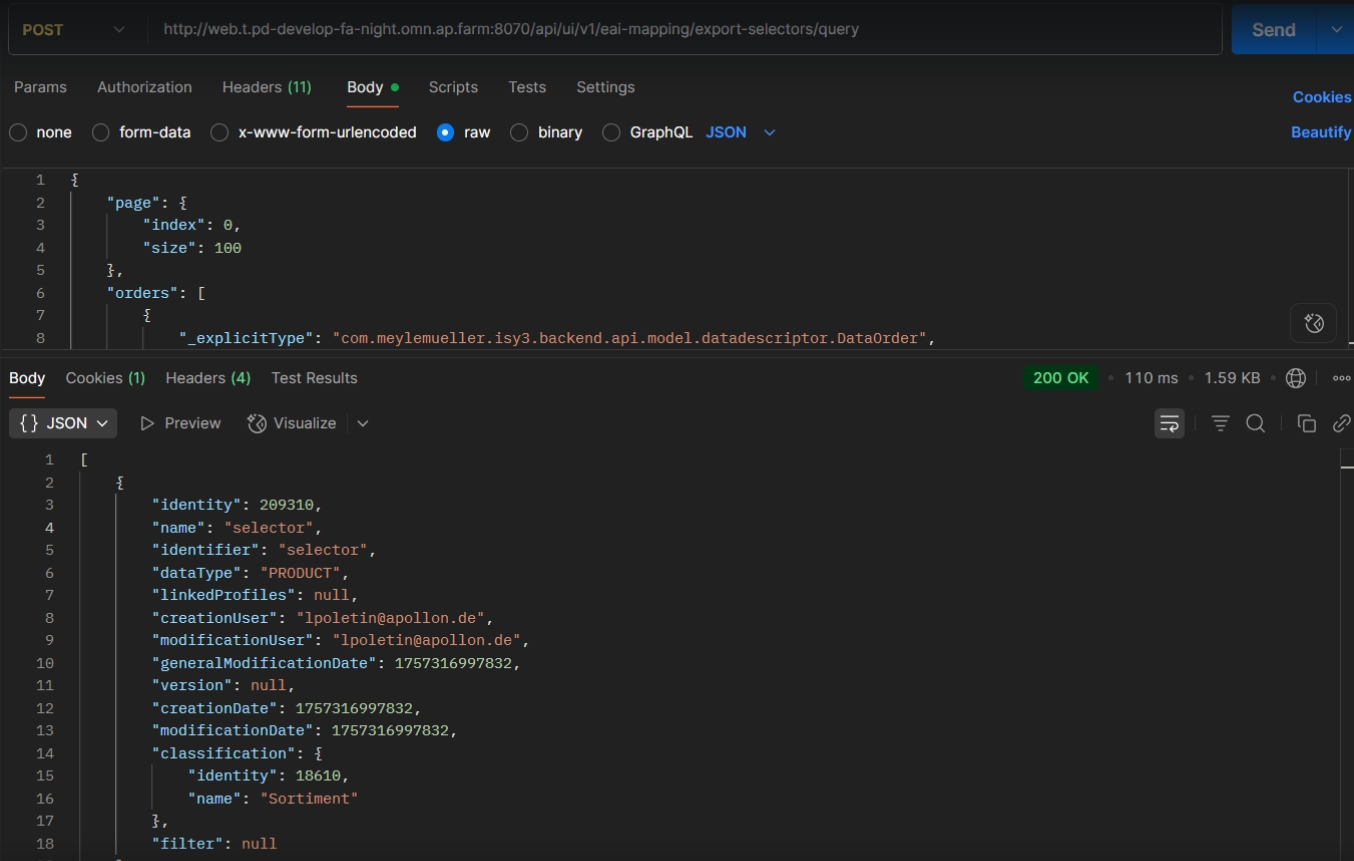This screenshot has height=861, width=1354.
Task: Switch to response Preview mode
Action: click(x=180, y=423)
